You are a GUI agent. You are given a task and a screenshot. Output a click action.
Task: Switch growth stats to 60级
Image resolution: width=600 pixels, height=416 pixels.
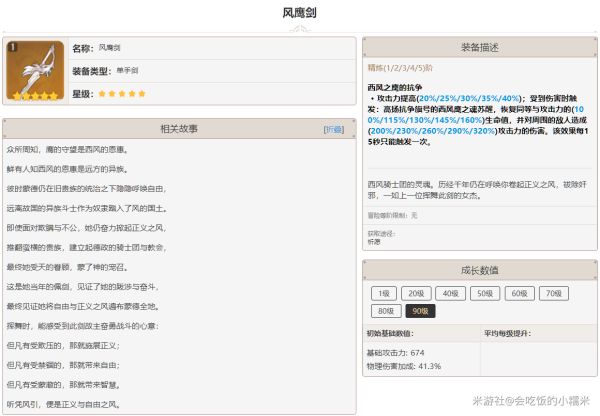pyautogui.click(x=518, y=293)
